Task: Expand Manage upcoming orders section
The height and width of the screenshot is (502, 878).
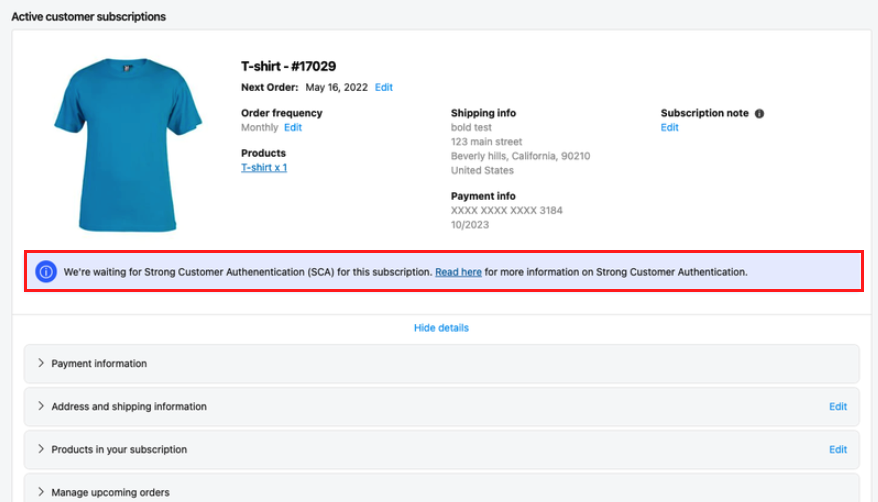Action: click(x=441, y=488)
